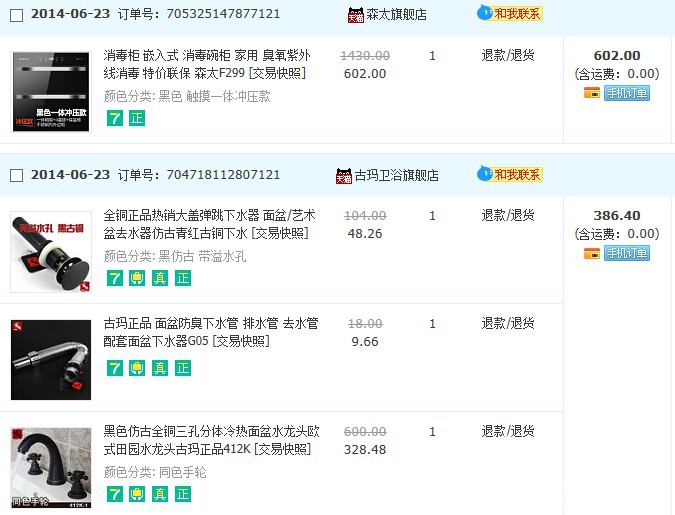Click the credit card icon under 386.40 total
The height and width of the screenshot is (515, 675).
pos(591,253)
